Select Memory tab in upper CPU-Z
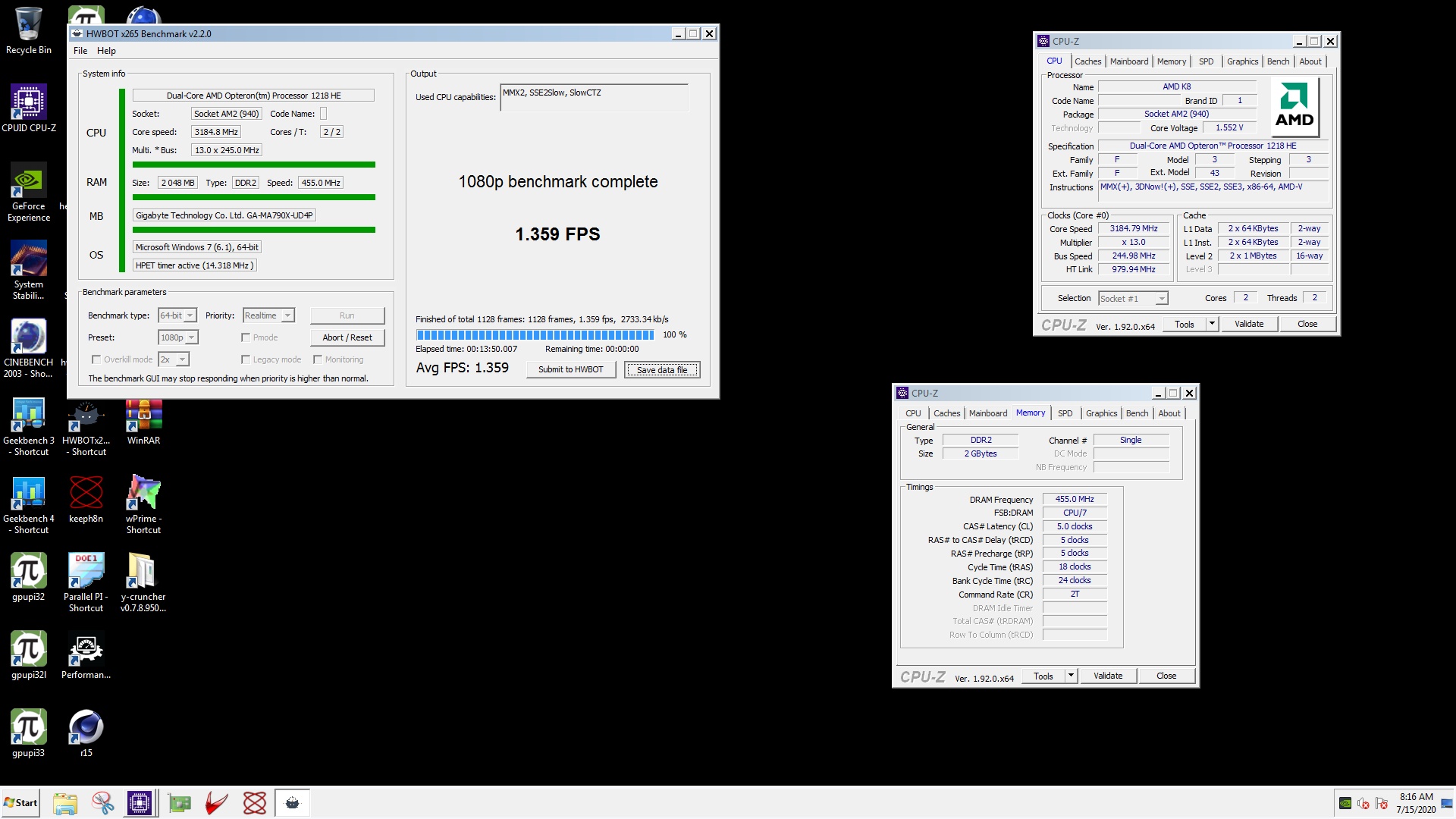 (x=1172, y=61)
